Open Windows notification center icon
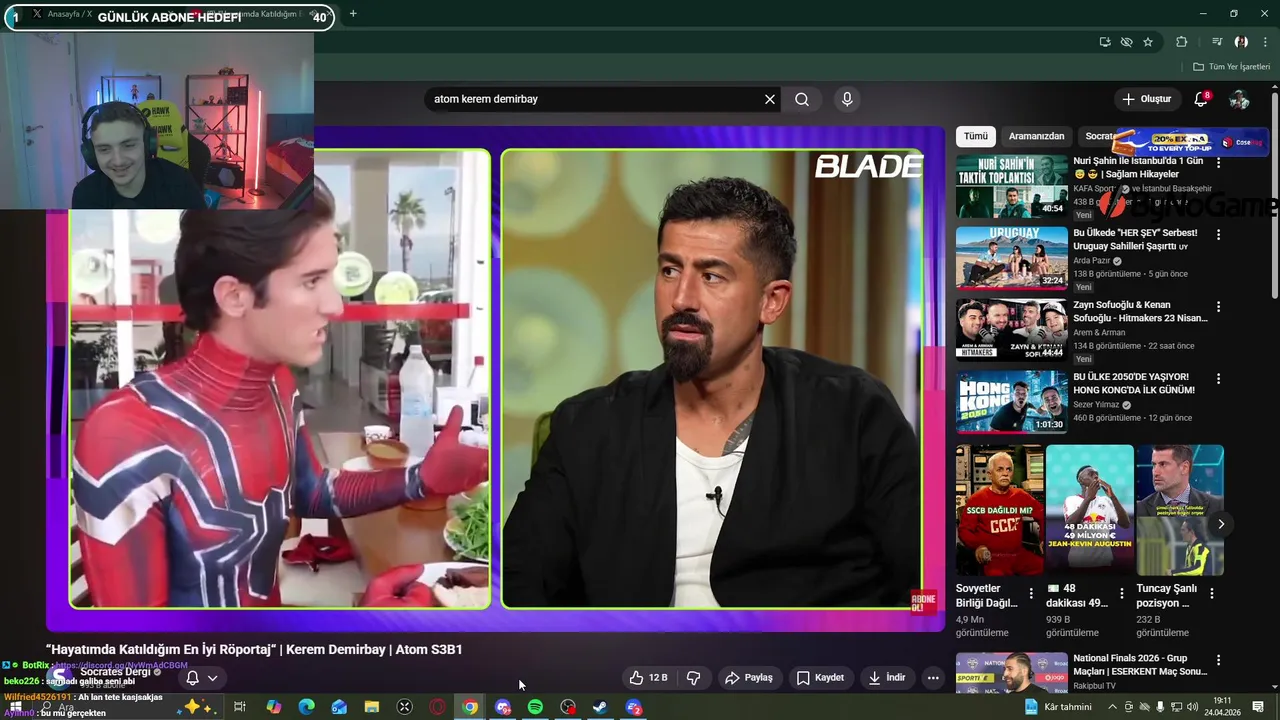Viewport: 1280px width, 720px height. 1258,707
